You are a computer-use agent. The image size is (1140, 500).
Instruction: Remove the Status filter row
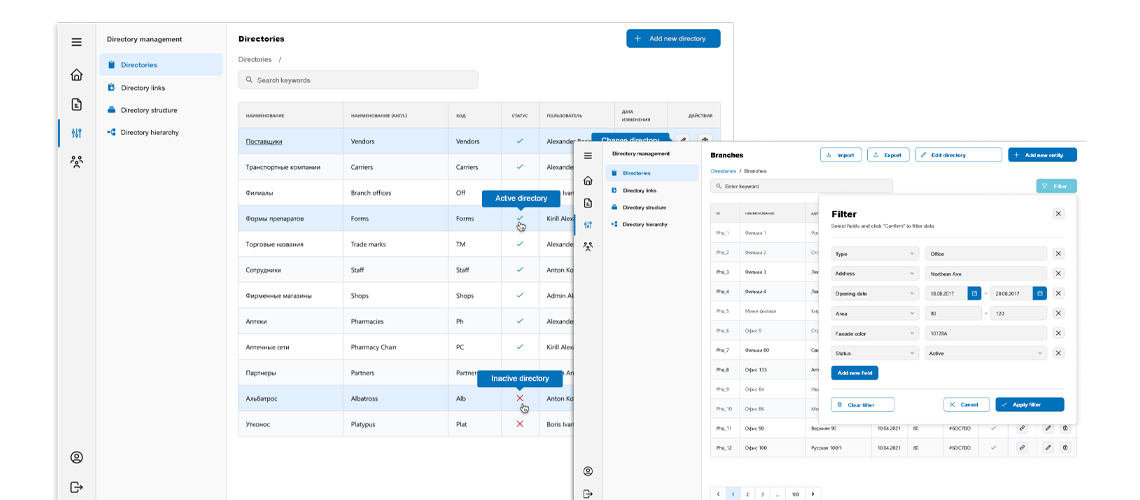(1059, 352)
